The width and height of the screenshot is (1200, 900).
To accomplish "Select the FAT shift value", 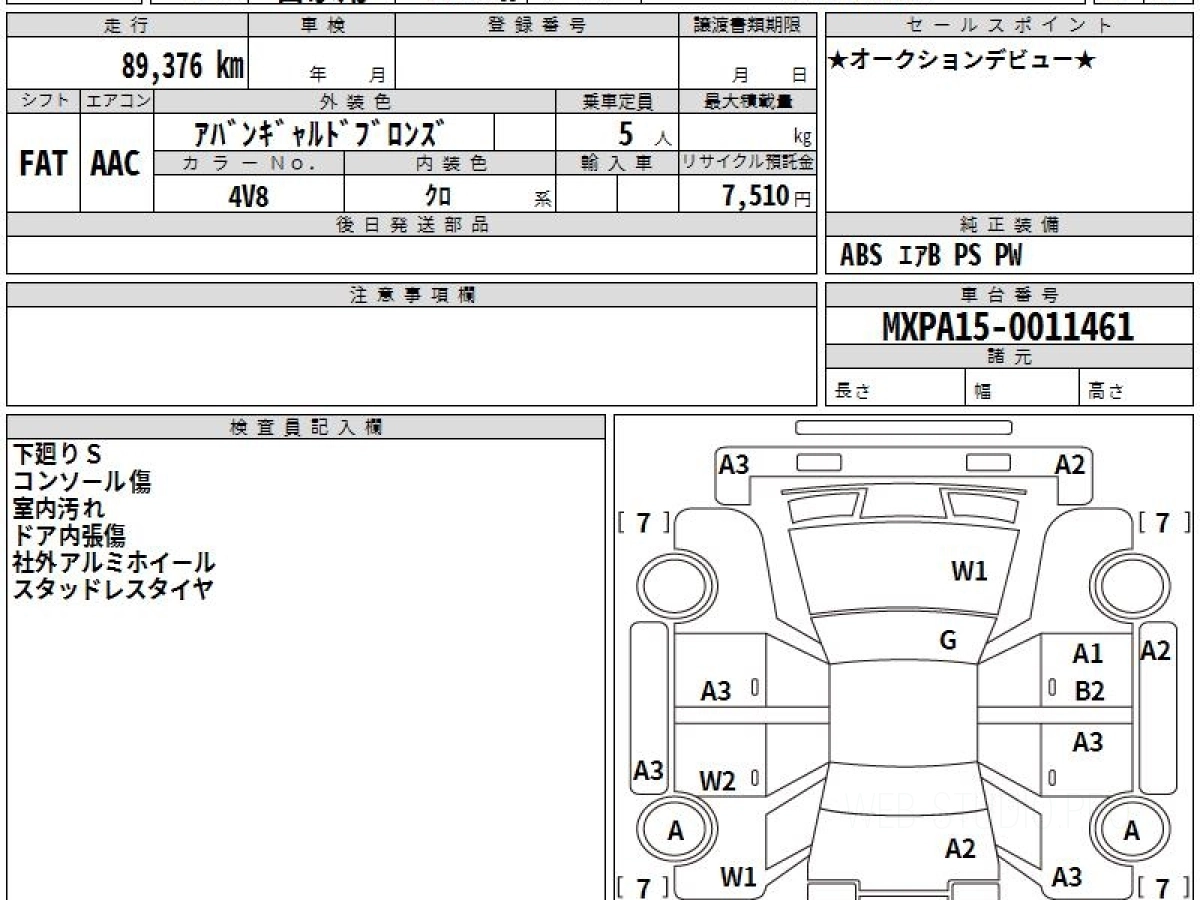I will click(x=43, y=163).
